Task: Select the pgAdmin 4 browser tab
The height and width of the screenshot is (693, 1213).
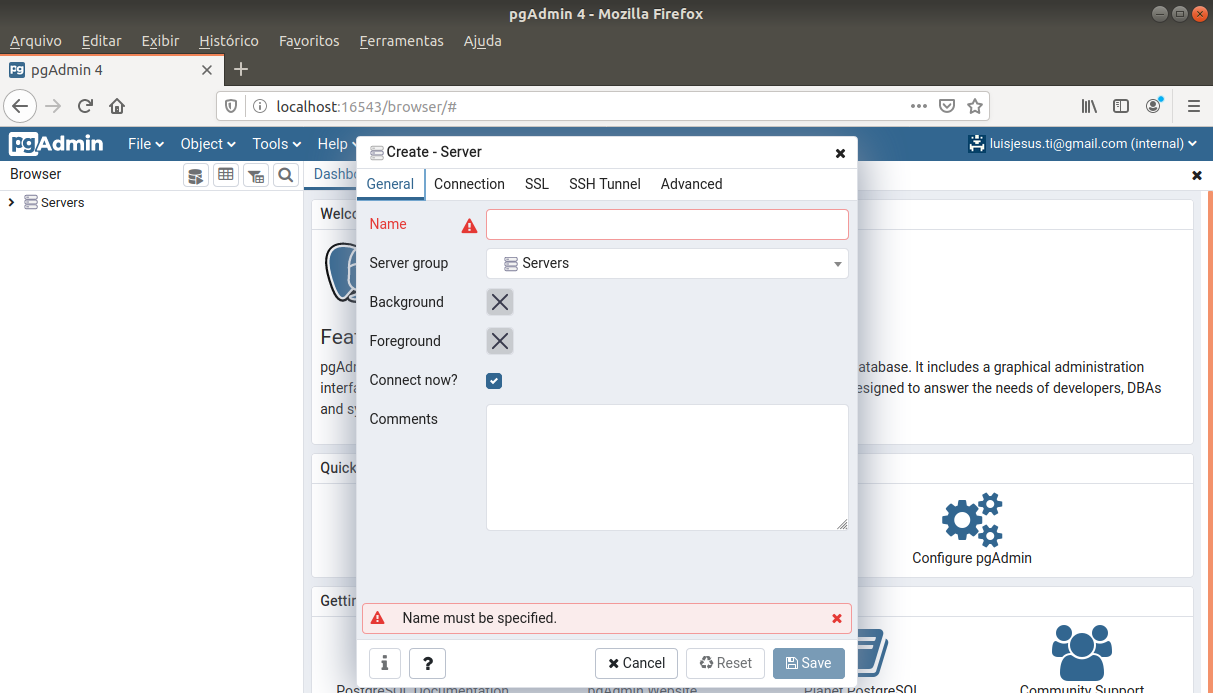Action: coord(110,70)
